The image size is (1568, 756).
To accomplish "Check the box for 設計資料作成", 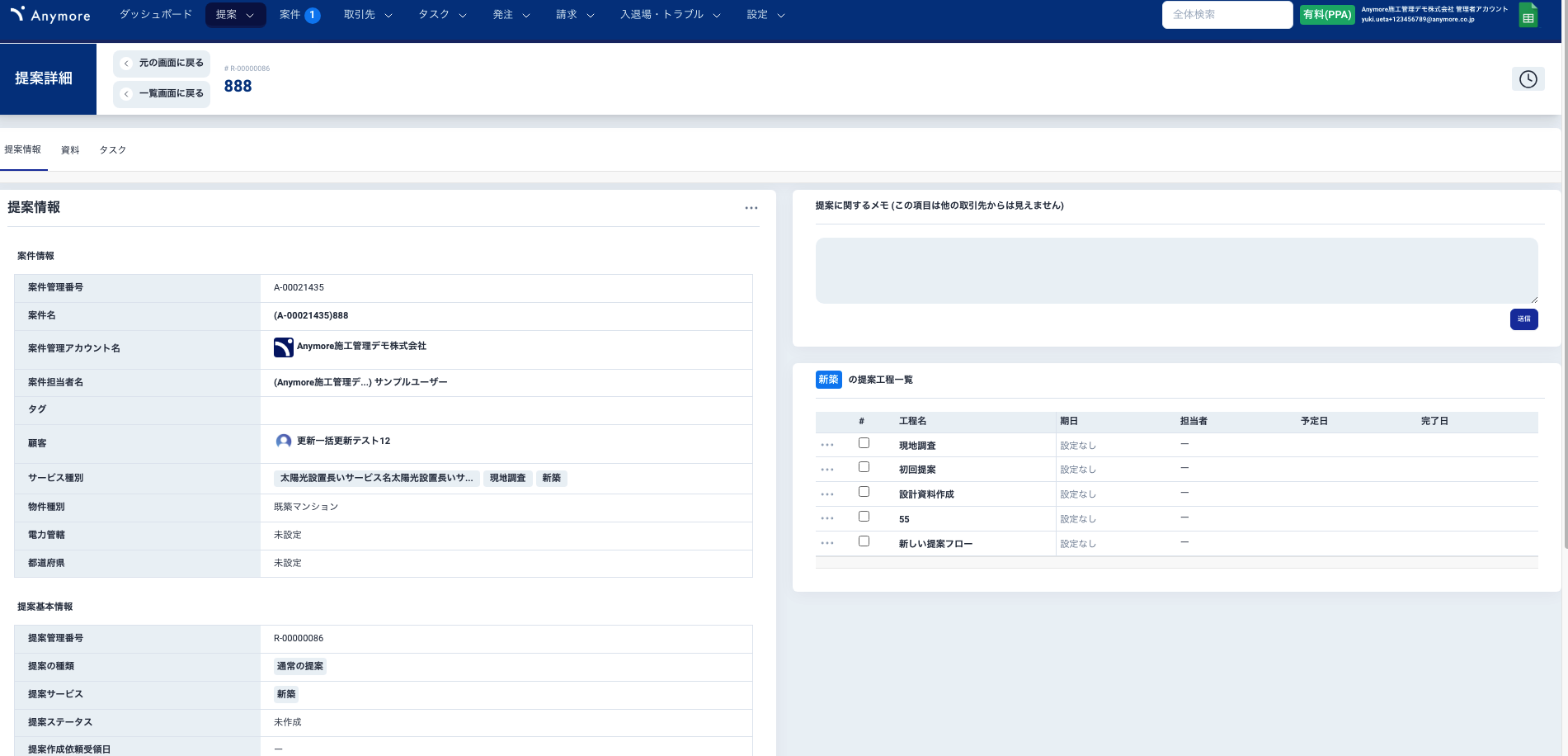I will click(x=864, y=492).
